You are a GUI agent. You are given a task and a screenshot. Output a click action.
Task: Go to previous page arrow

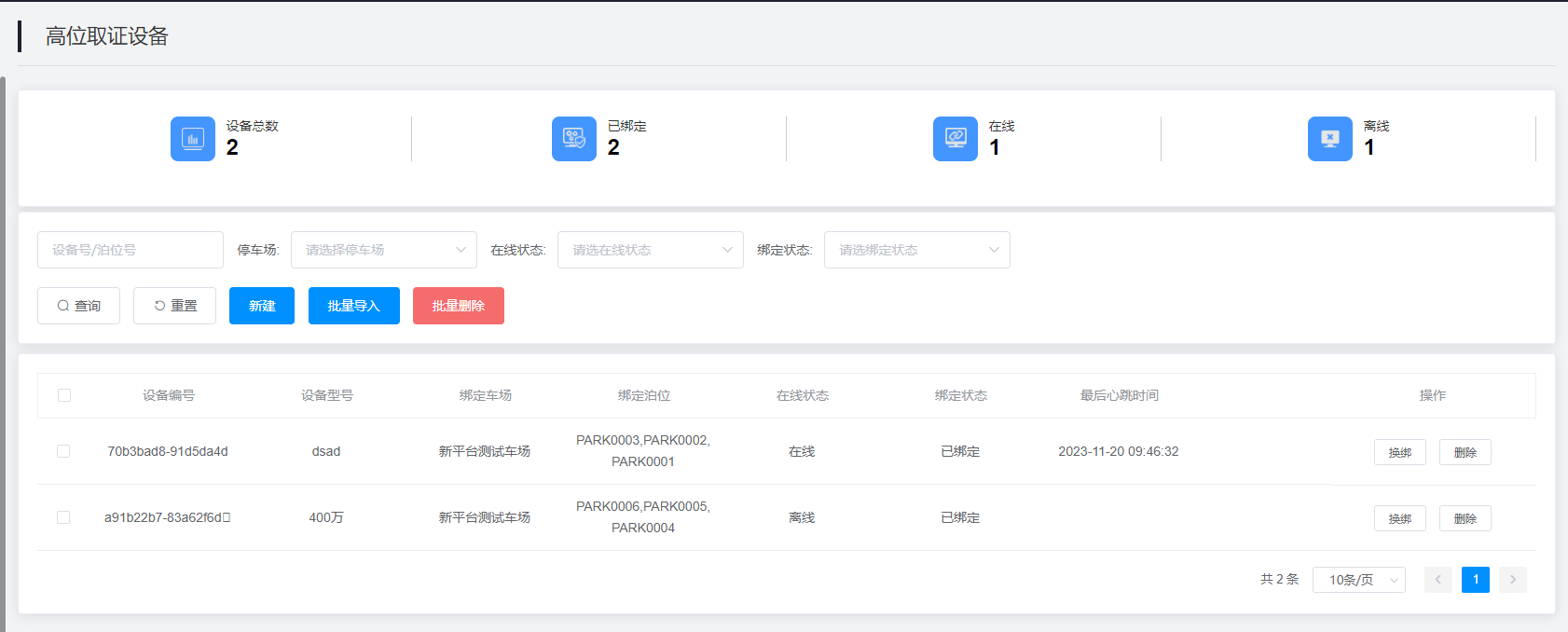[x=1437, y=580]
